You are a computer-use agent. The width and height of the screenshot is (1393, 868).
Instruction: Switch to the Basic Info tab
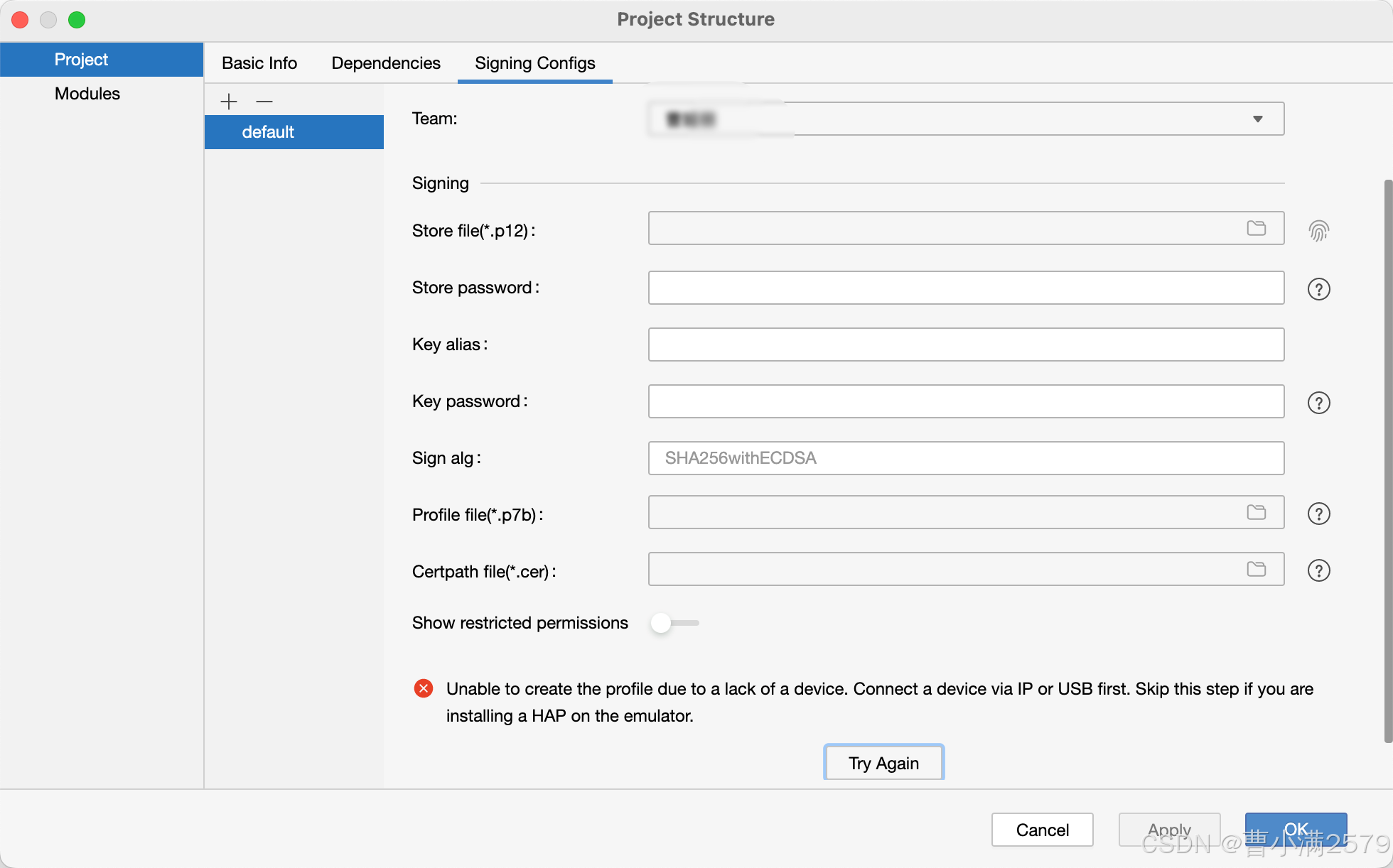tap(259, 63)
